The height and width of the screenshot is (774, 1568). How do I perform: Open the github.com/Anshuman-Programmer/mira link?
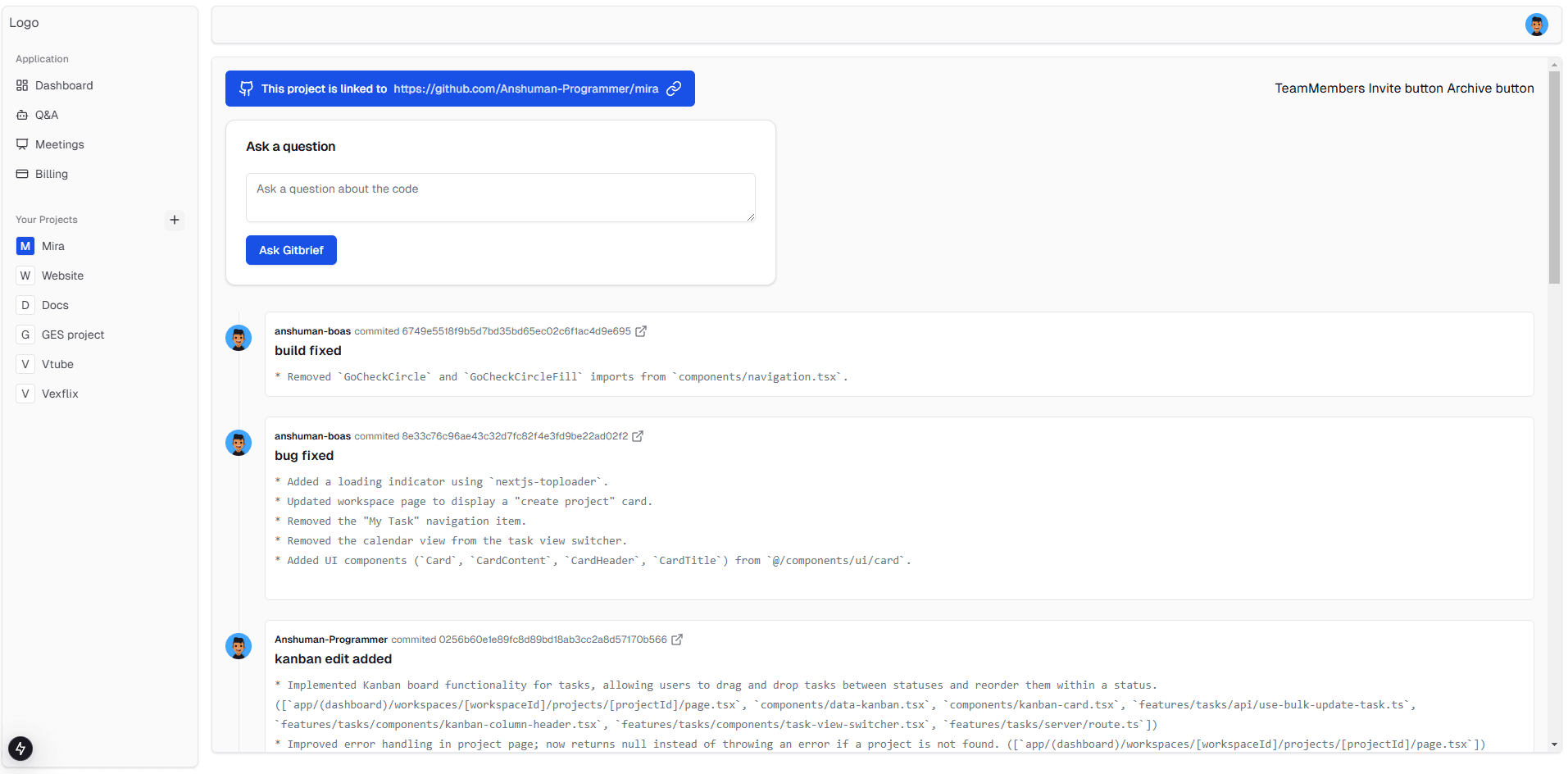[x=525, y=89]
